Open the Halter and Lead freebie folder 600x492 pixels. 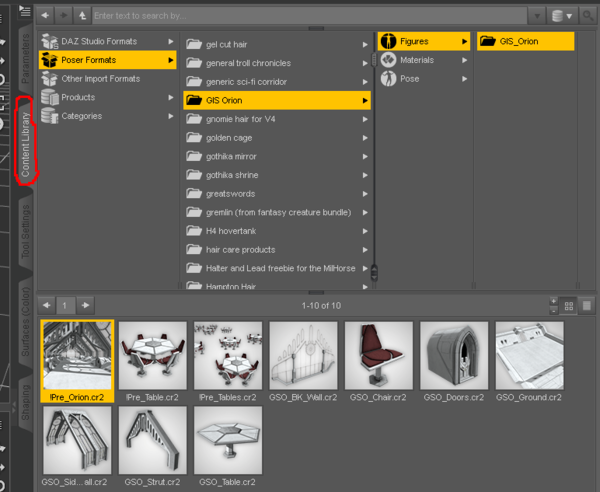pyautogui.click(x=277, y=268)
